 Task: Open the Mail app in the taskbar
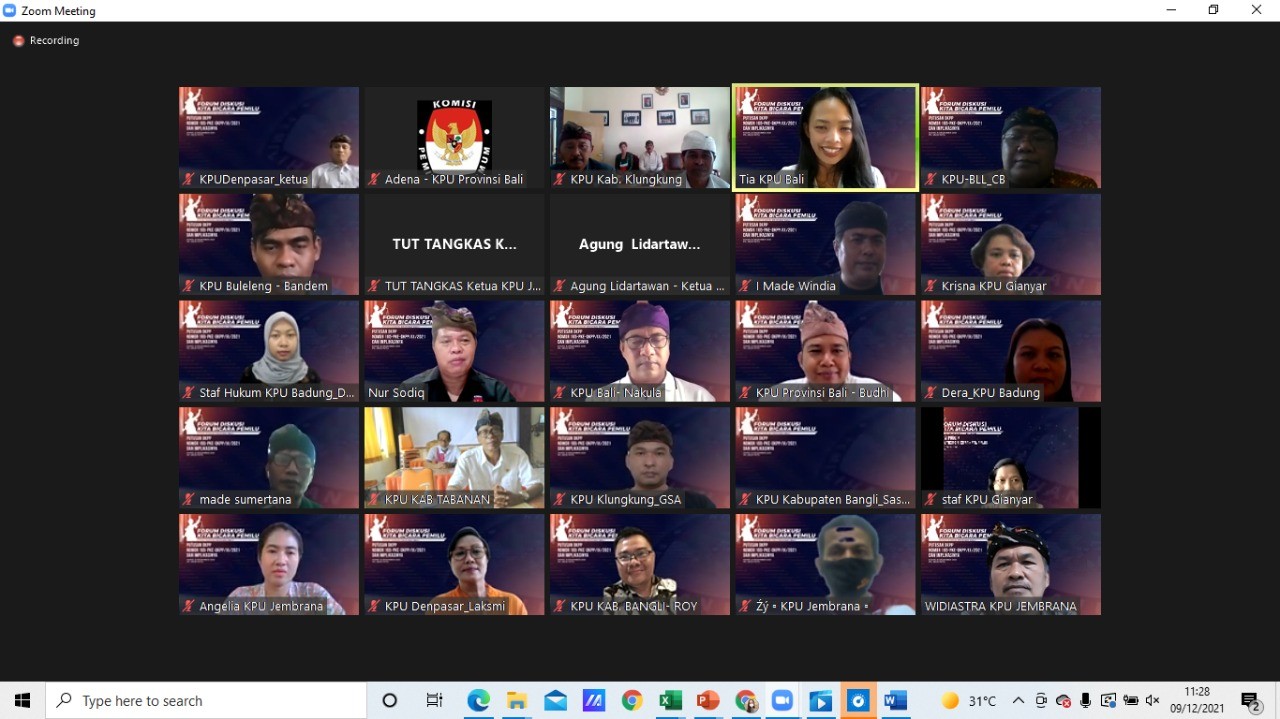click(x=555, y=701)
